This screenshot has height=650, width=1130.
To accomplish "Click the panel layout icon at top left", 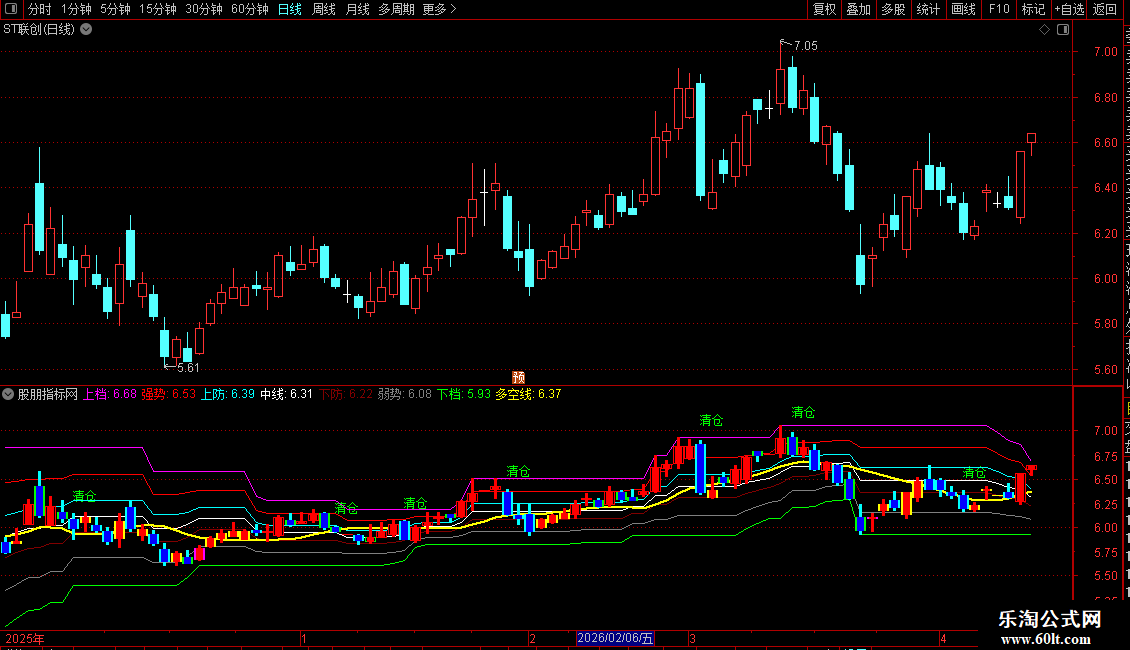I will coord(11,9).
